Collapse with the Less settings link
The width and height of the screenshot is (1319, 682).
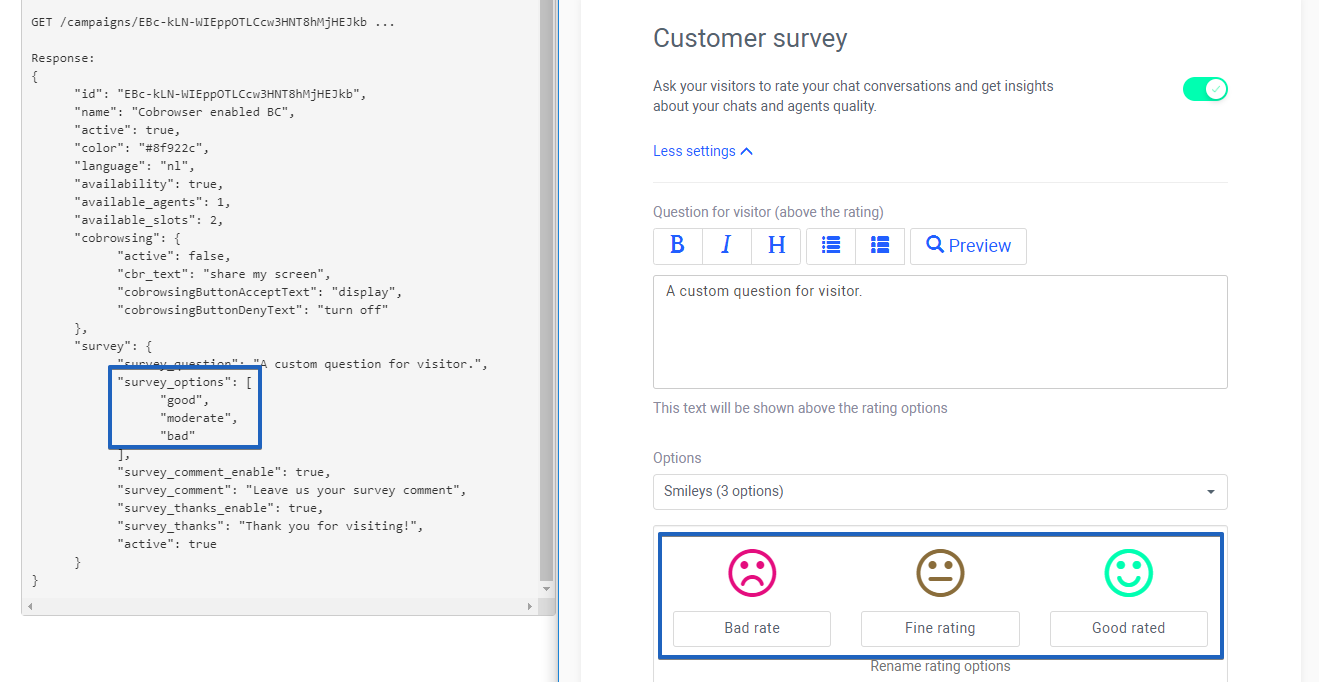[703, 151]
